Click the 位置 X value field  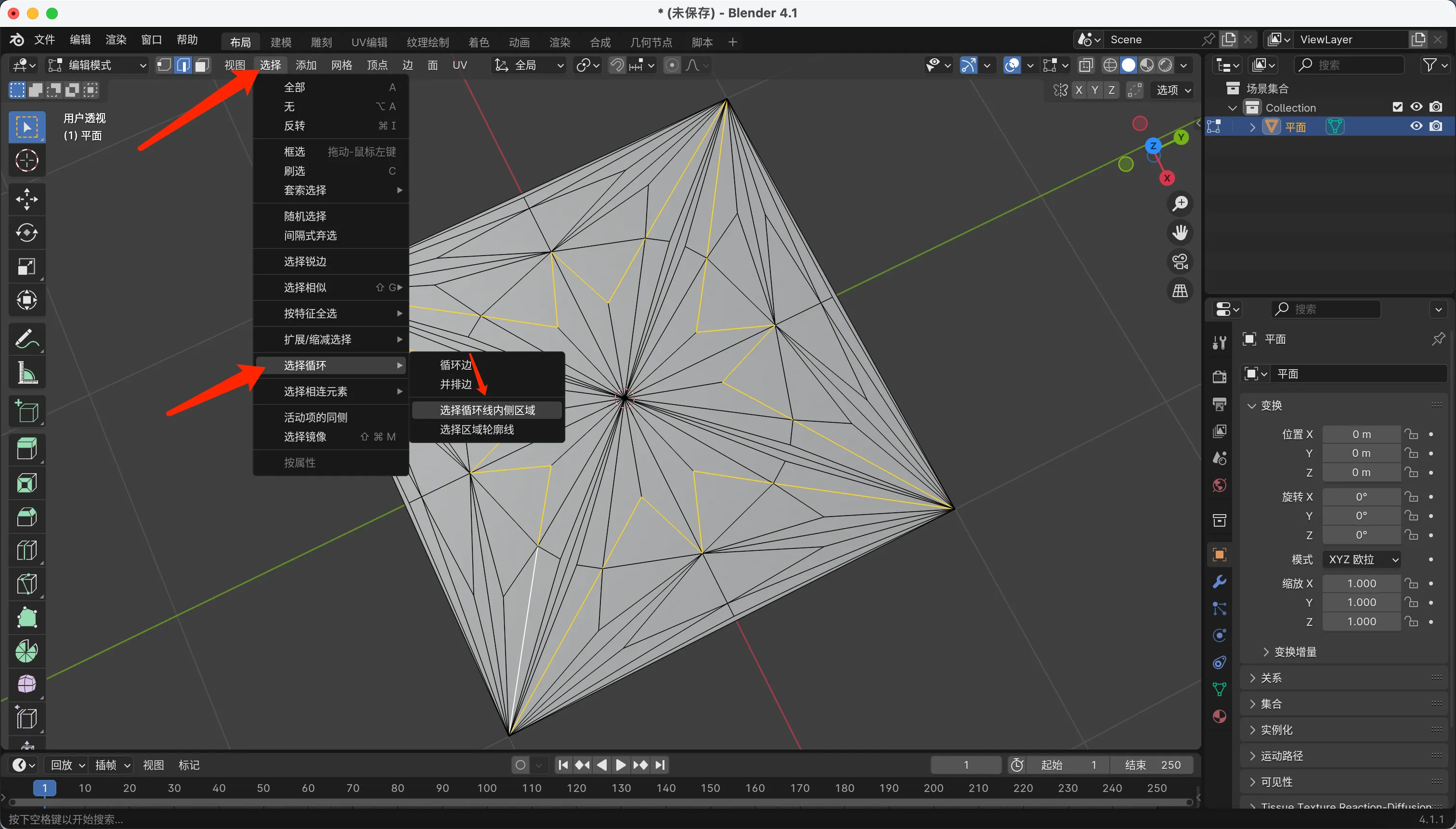[1361, 434]
